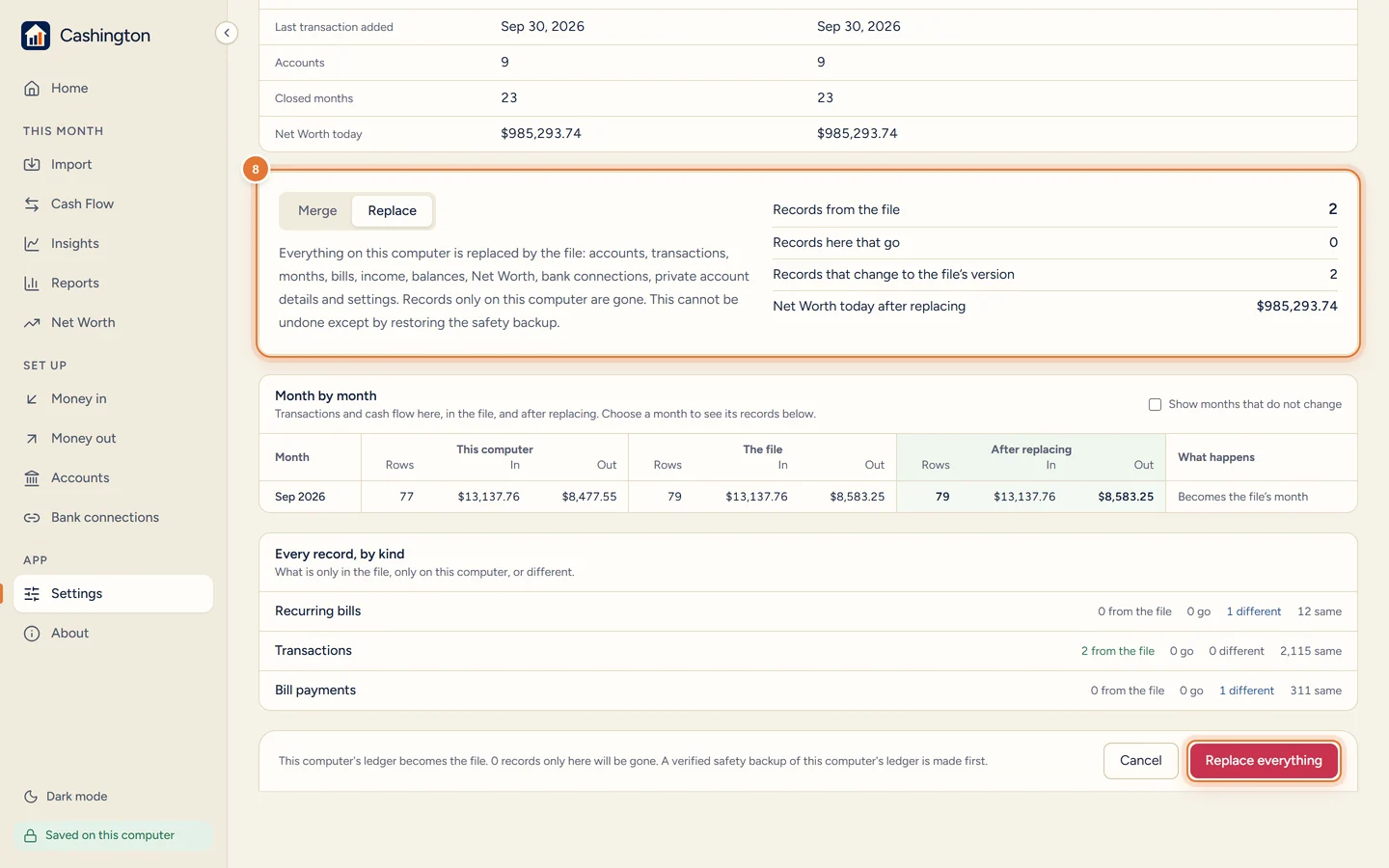
Task: Click the Net Worth today after replacing value
Action: coord(1296,307)
